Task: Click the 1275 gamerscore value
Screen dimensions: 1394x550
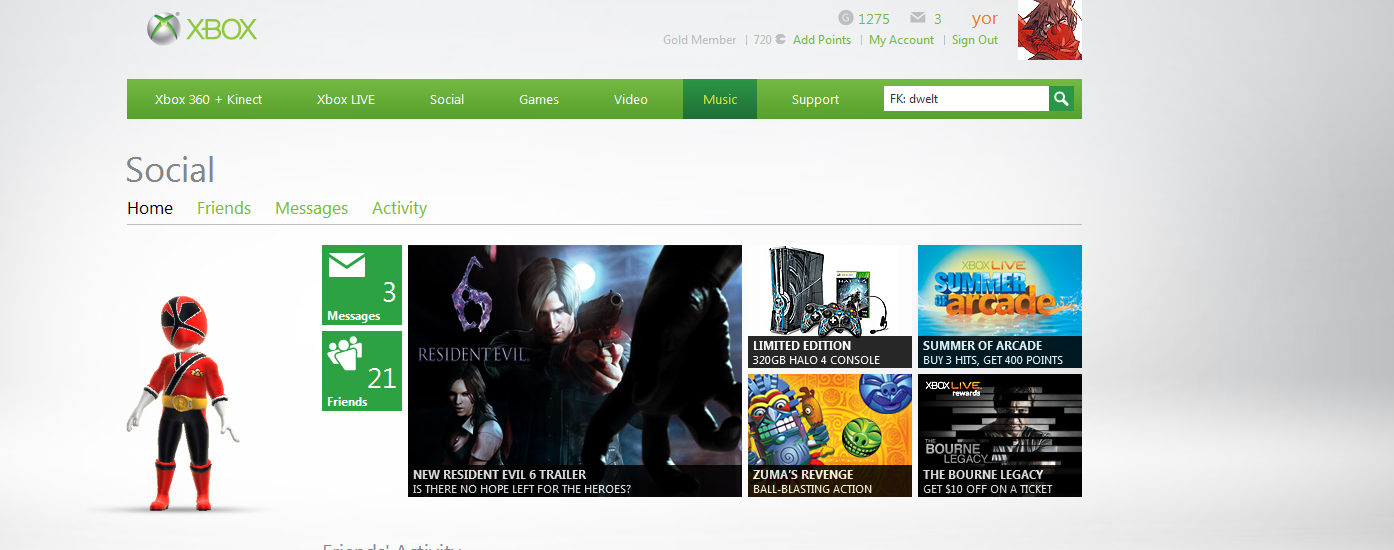Action: click(x=874, y=18)
